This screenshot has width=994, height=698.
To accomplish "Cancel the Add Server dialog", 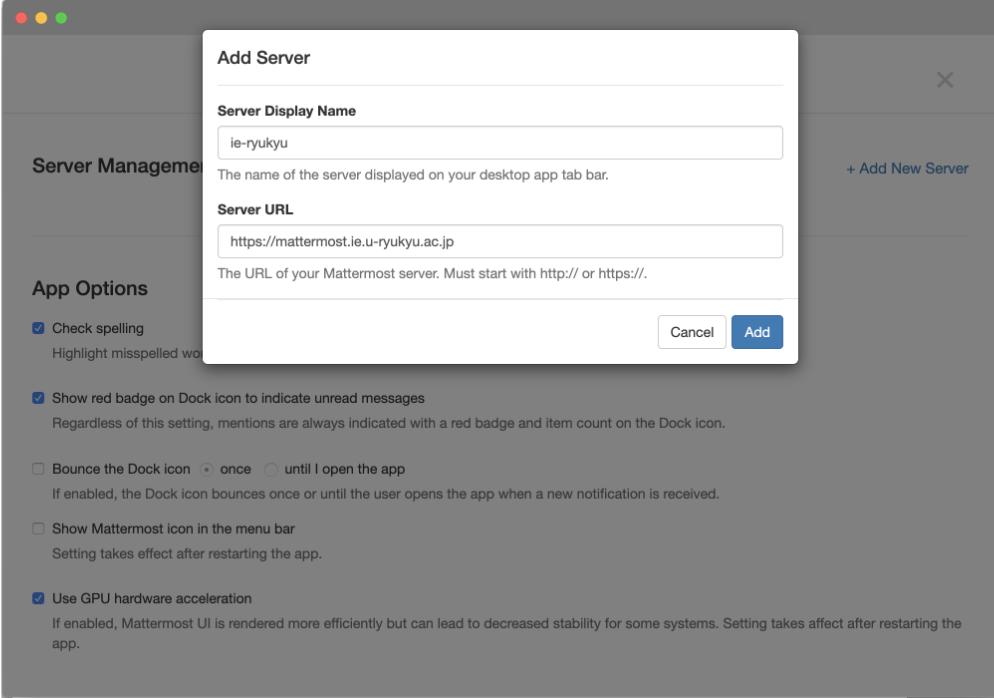I will (691, 333).
